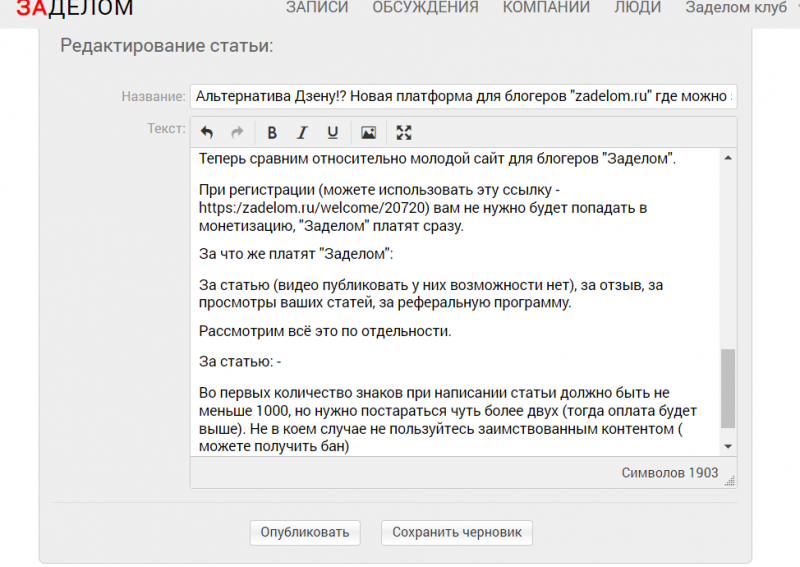Click the line 'За что же платят "Заделом":'
The height and width of the screenshot is (567, 800).
[296, 254]
